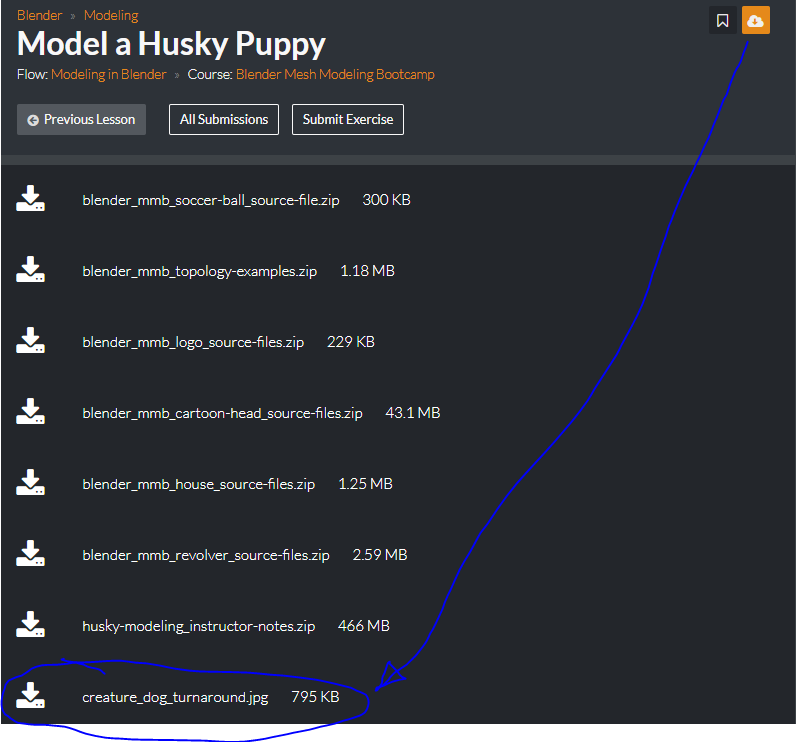Viewport: 796px width, 742px height.
Task: Download icon beside topology-examples zip
Action: click(x=30, y=269)
